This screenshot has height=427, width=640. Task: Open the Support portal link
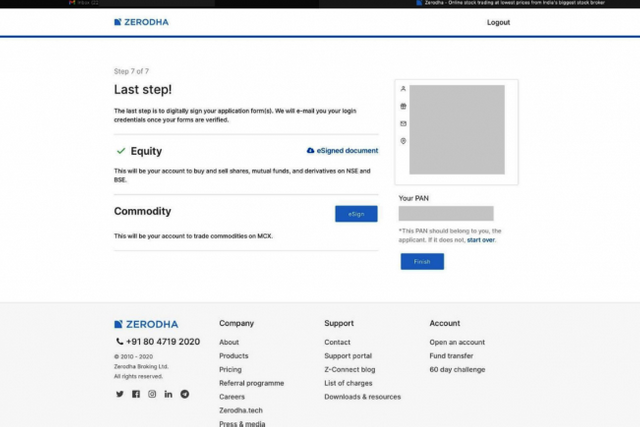pos(348,356)
